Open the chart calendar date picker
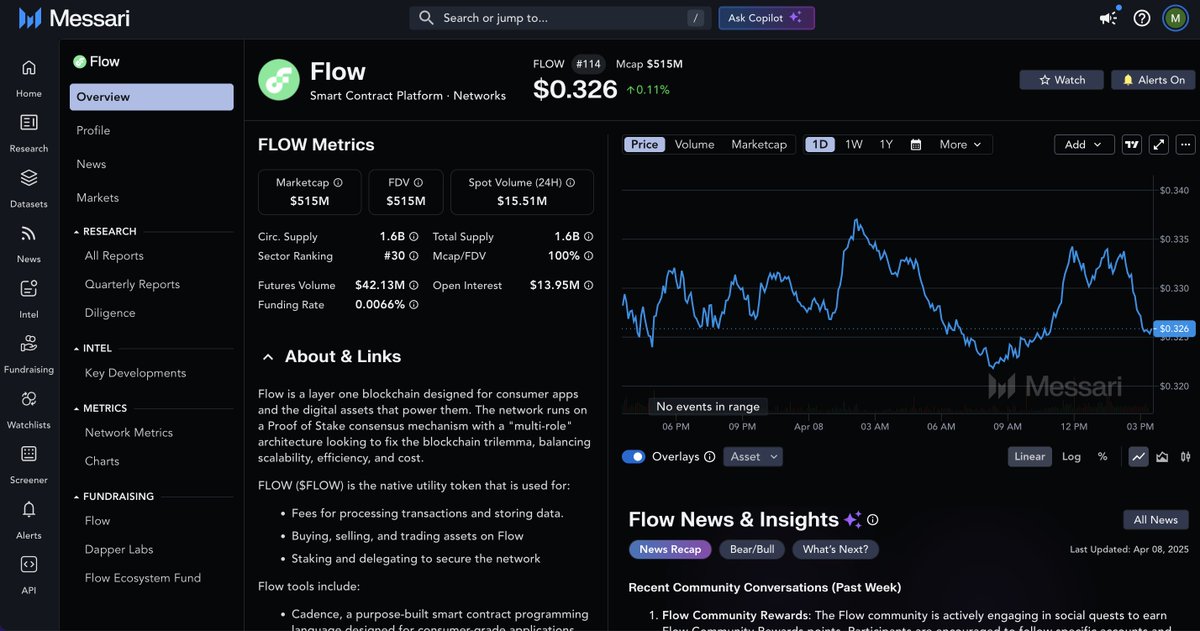 [x=915, y=145]
